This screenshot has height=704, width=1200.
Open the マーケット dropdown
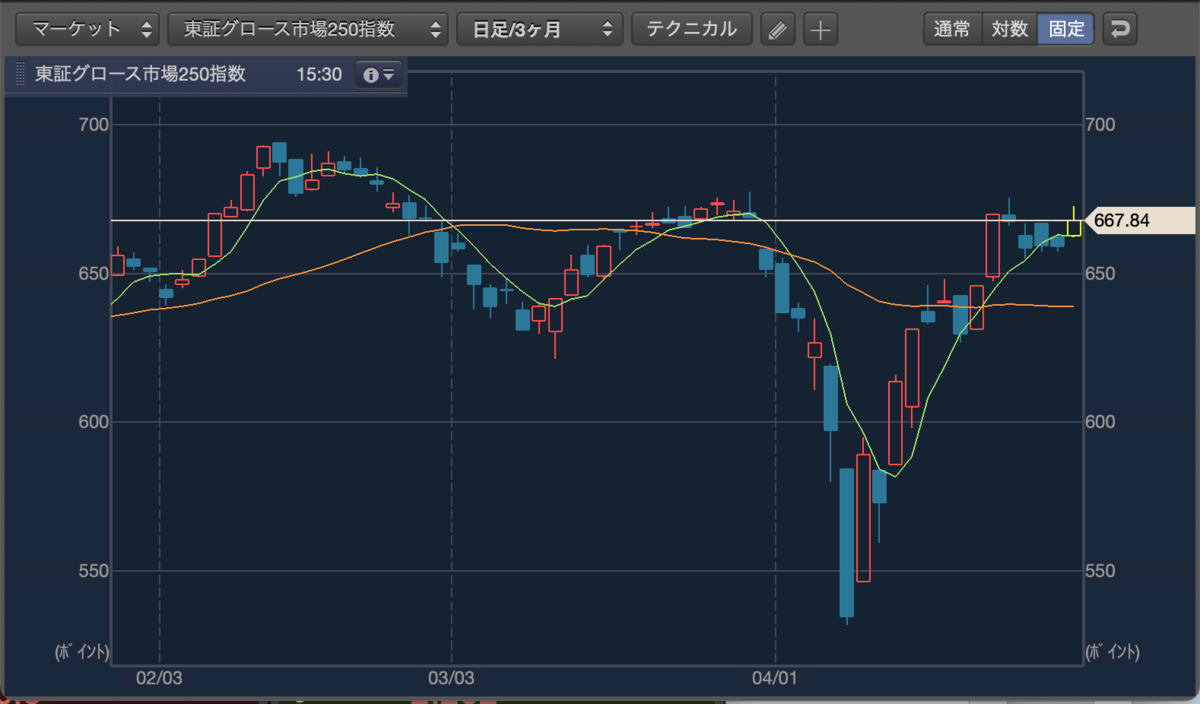(88, 29)
